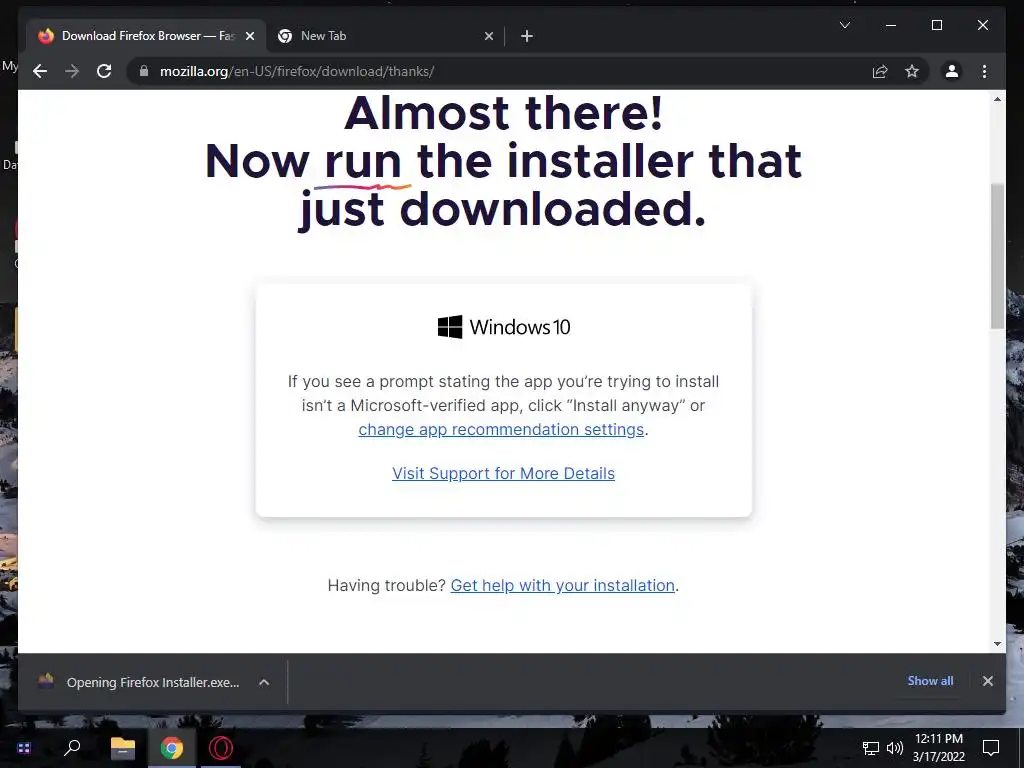Click the scrollbar up arrow
Image resolution: width=1024 pixels, height=768 pixels.
[x=997, y=99]
